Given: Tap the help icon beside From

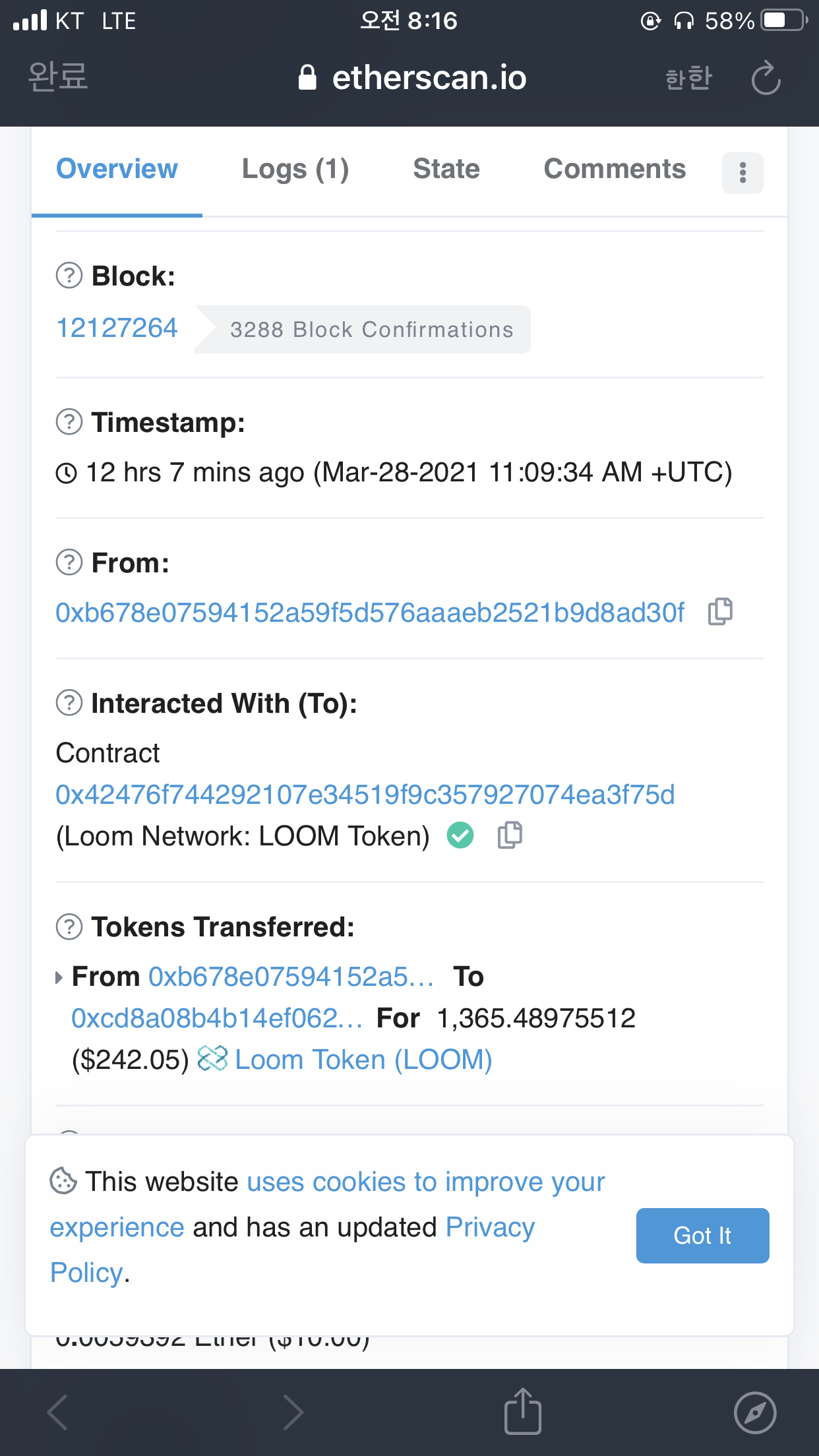Looking at the screenshot, I should coord(69,562).
